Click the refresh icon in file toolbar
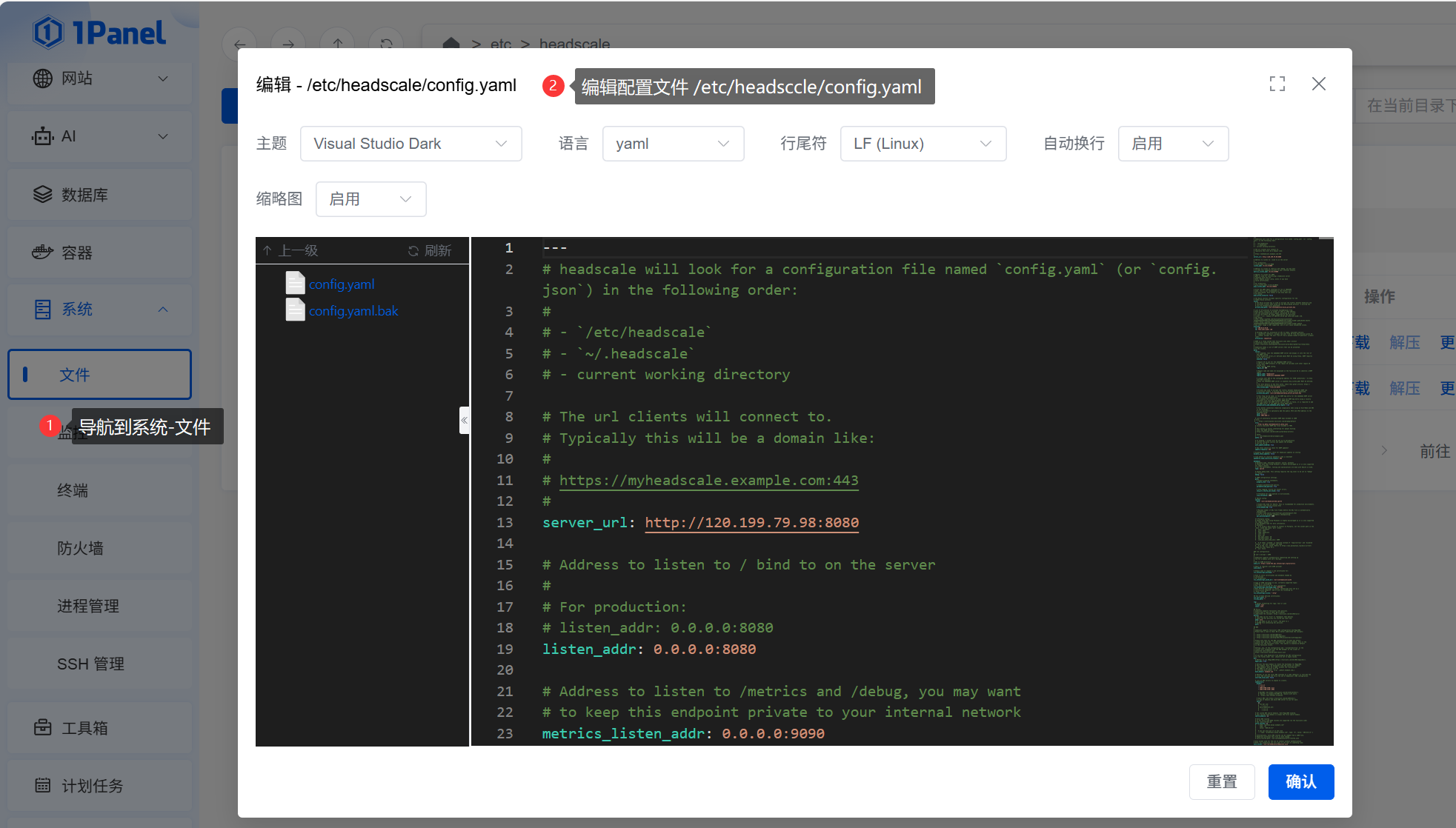Viewport: 1456px width, 828px height. tap(386, 44)
